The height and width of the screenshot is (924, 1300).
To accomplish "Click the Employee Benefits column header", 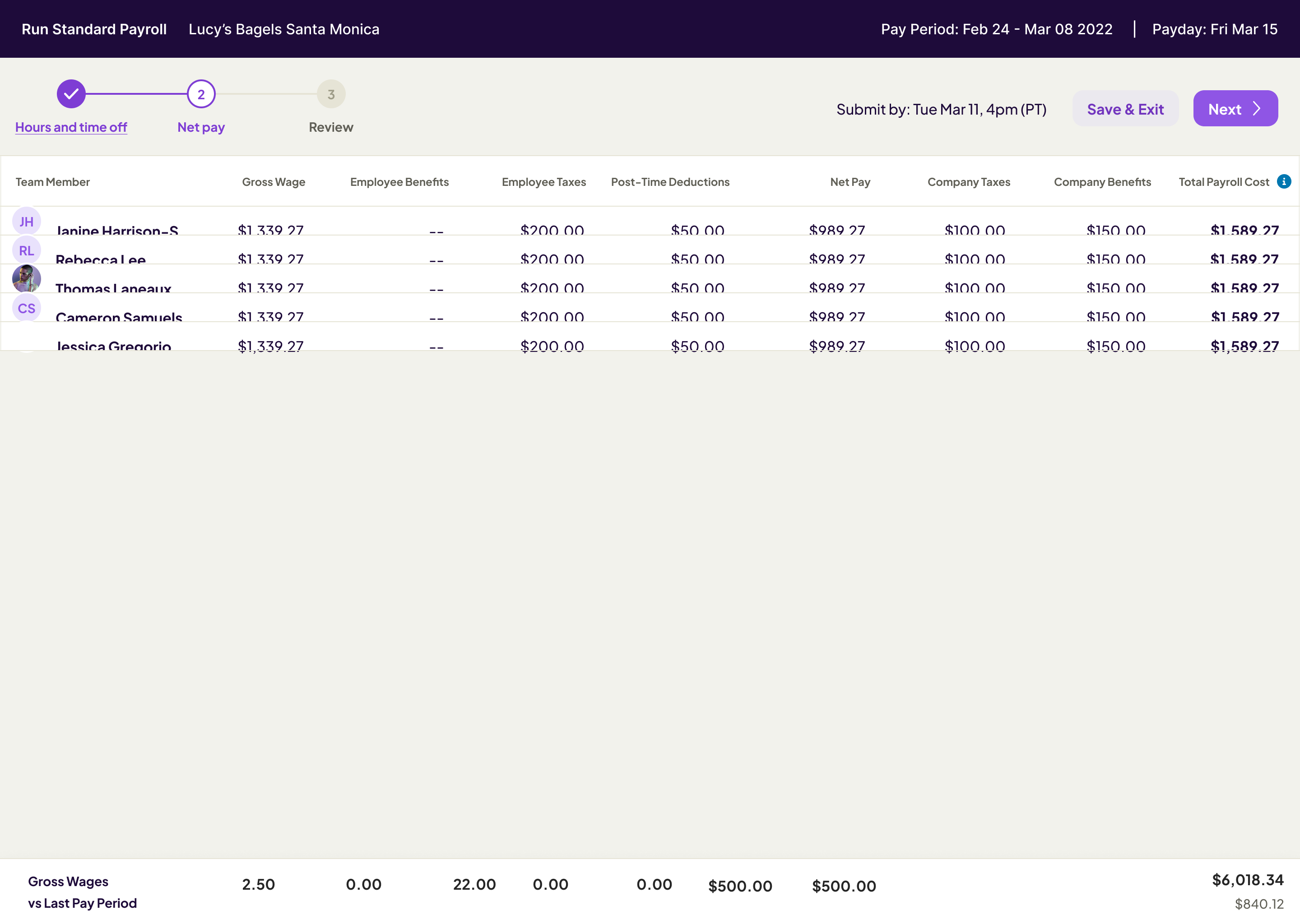I will click(399, 182).
